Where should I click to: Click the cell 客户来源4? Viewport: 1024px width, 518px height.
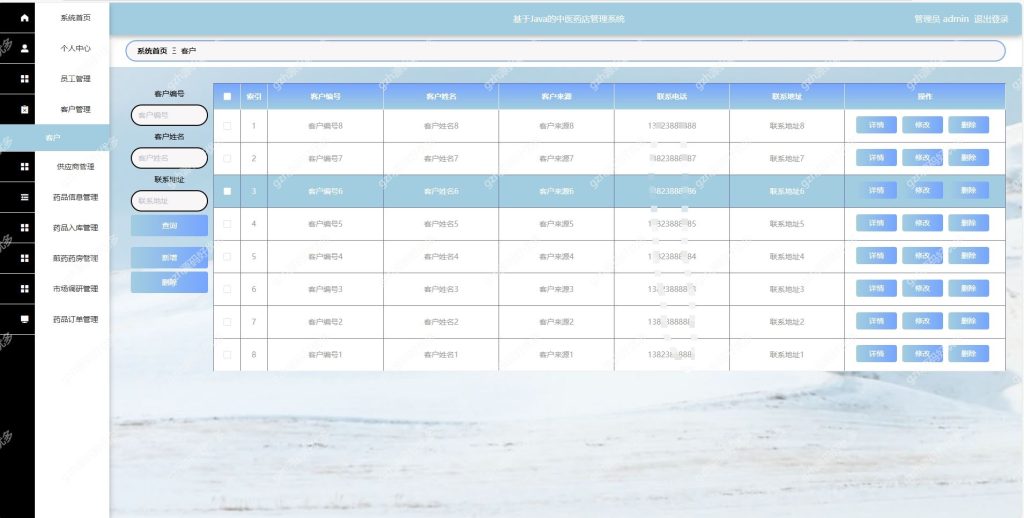pyautogui.click(x=556, y=257)
